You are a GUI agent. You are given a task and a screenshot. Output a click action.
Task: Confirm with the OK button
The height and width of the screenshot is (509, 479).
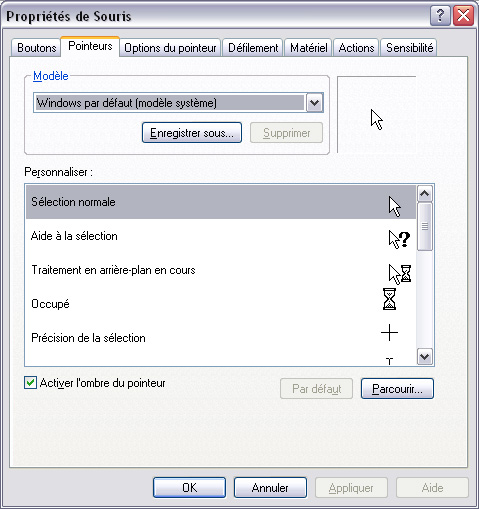point(189,488)
